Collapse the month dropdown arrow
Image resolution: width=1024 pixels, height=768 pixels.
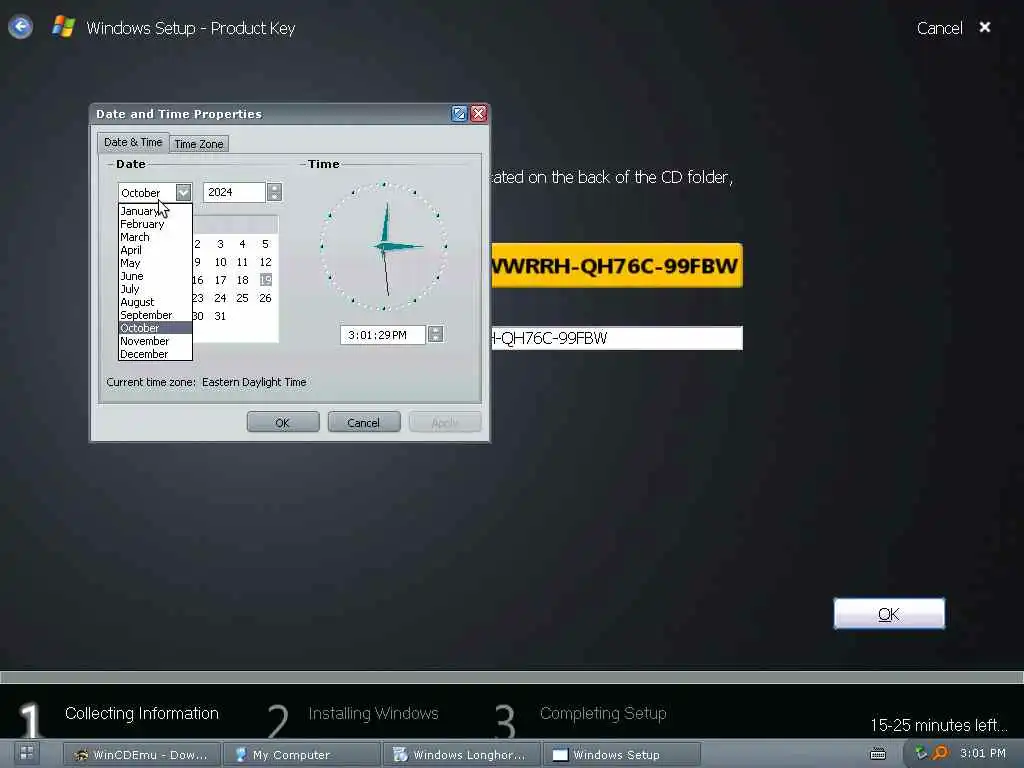coord(184,192)
